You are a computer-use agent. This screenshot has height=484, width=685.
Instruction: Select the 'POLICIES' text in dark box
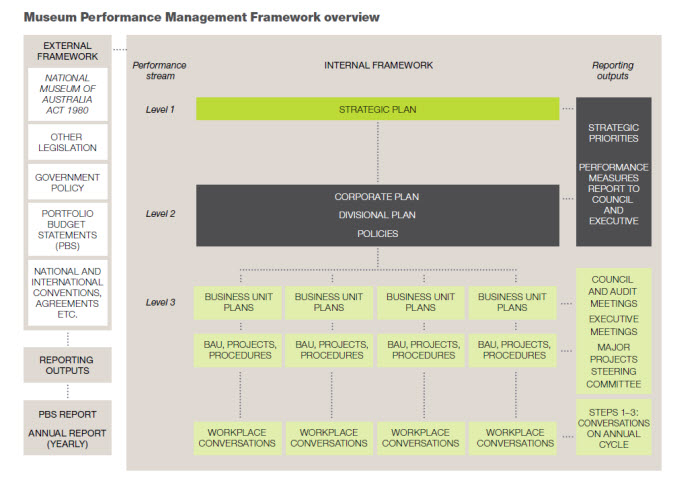pyautogui.click(x=377, y=234)
